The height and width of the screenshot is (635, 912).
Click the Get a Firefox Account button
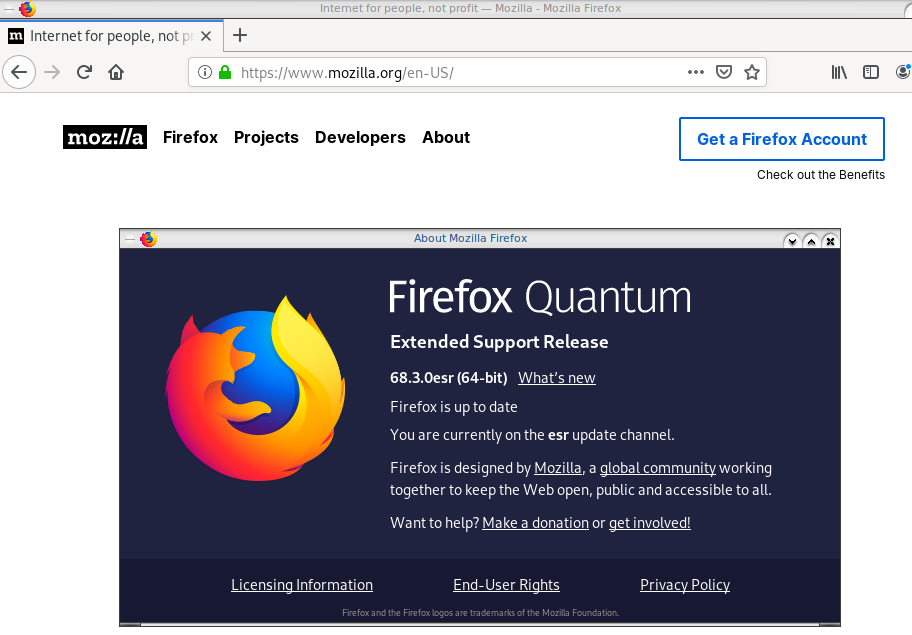coord(781,139)
